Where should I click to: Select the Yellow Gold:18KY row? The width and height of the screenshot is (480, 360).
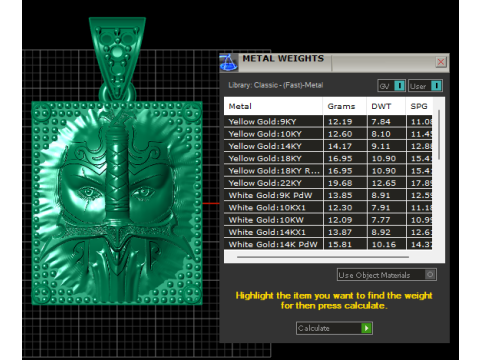click(x=328, y=158)
